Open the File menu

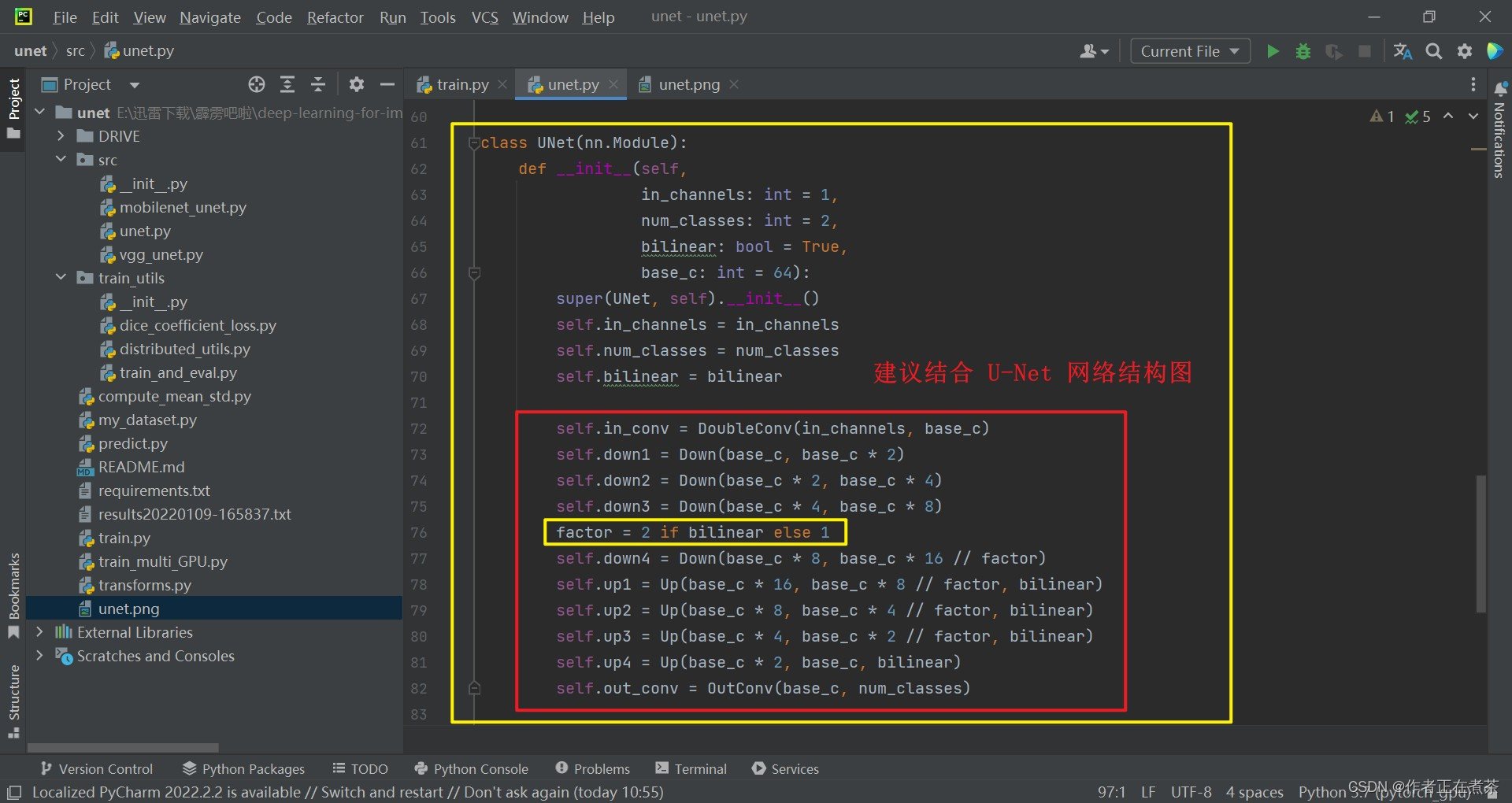(x=65, y=17)
